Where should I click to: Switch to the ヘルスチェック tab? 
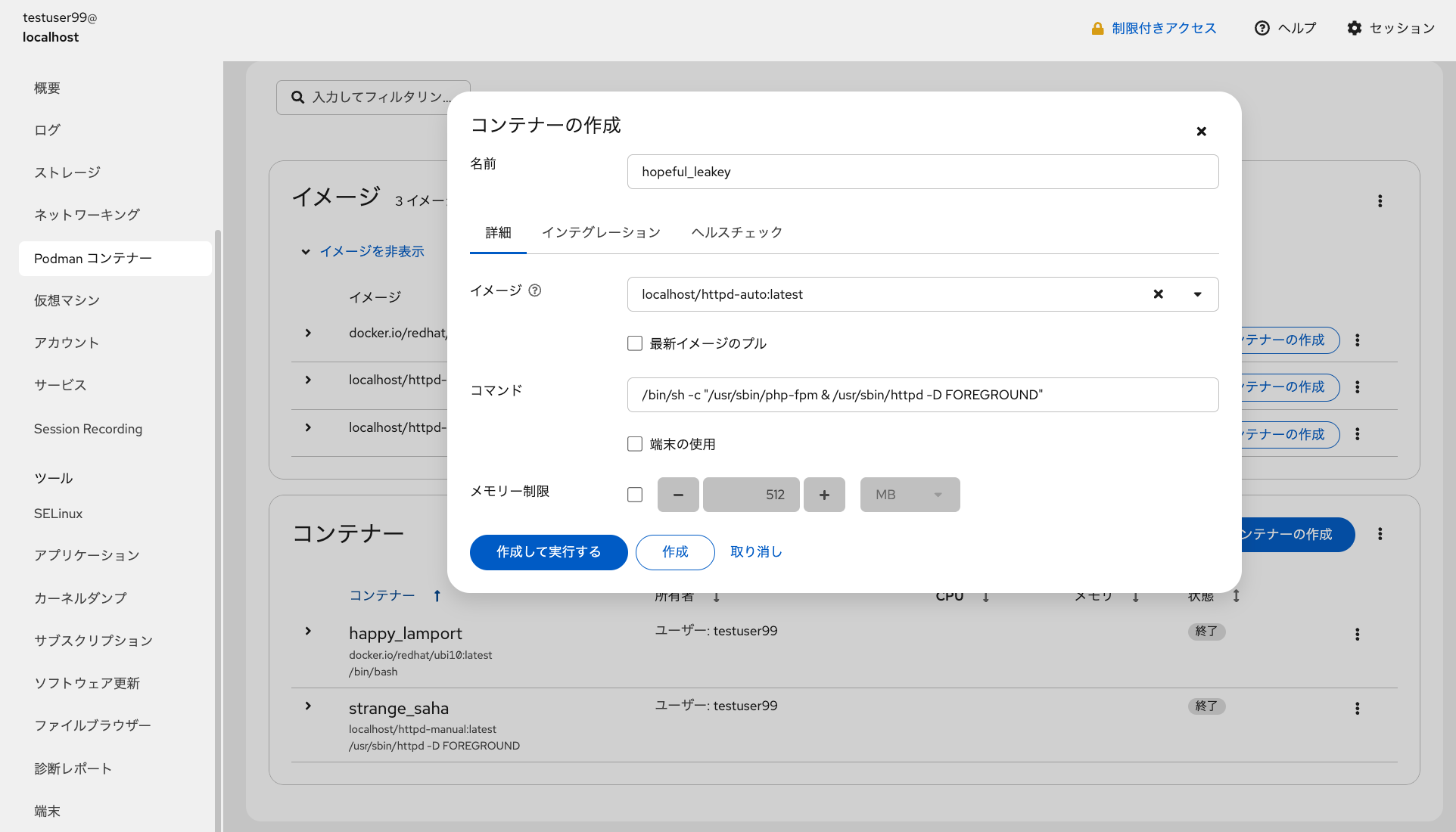pos(736,232)
